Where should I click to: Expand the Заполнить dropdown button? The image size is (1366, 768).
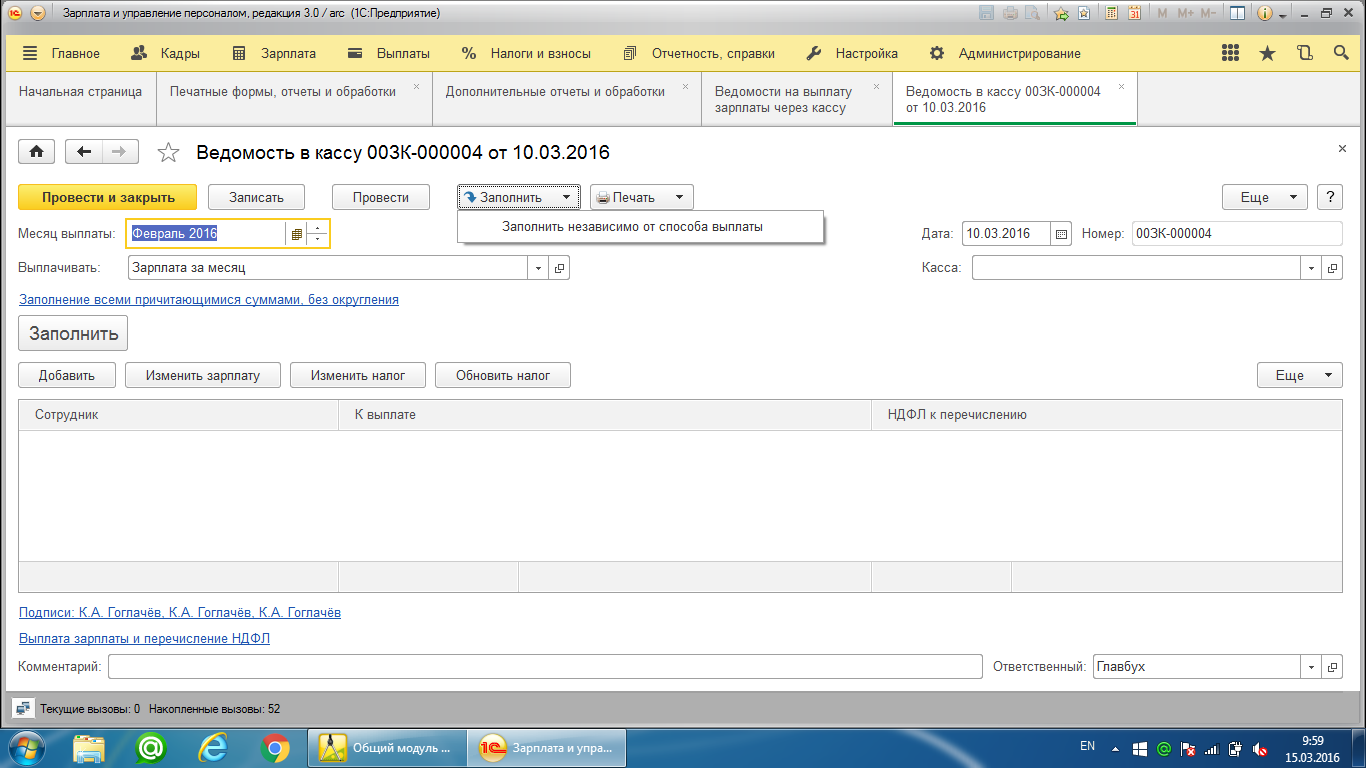[520, 197]
